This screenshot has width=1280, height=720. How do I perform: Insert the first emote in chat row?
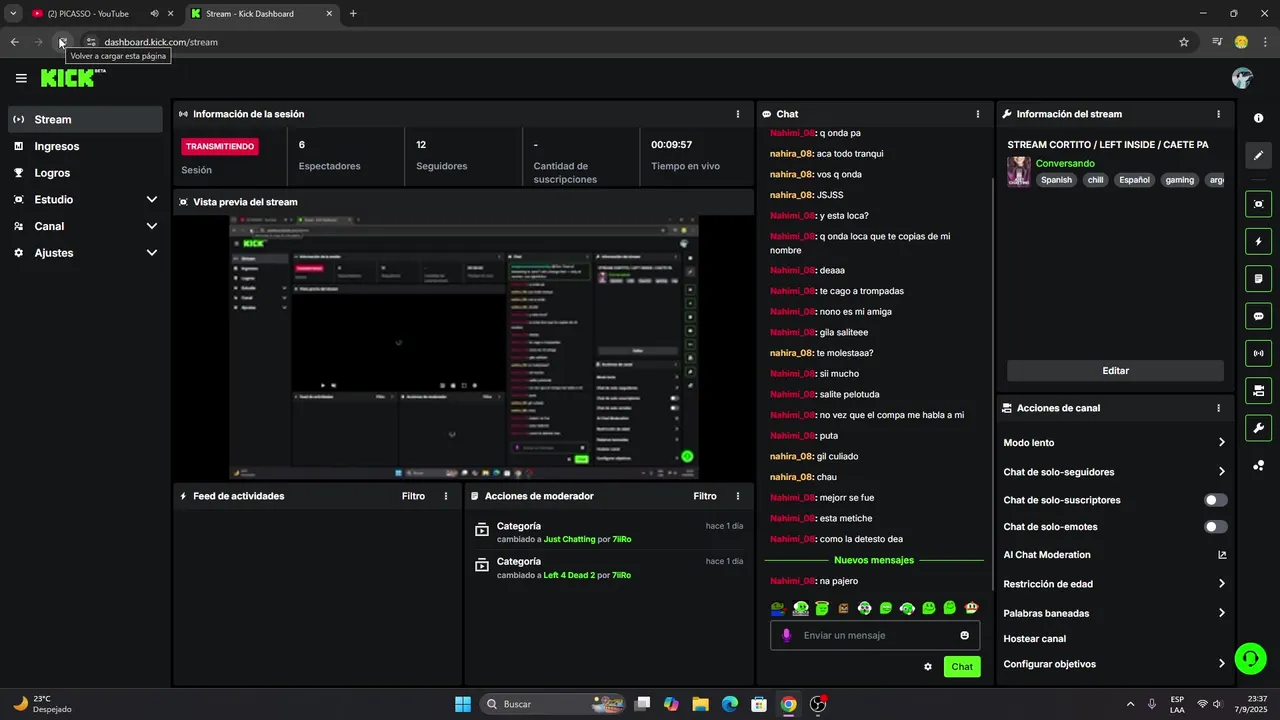778,608
